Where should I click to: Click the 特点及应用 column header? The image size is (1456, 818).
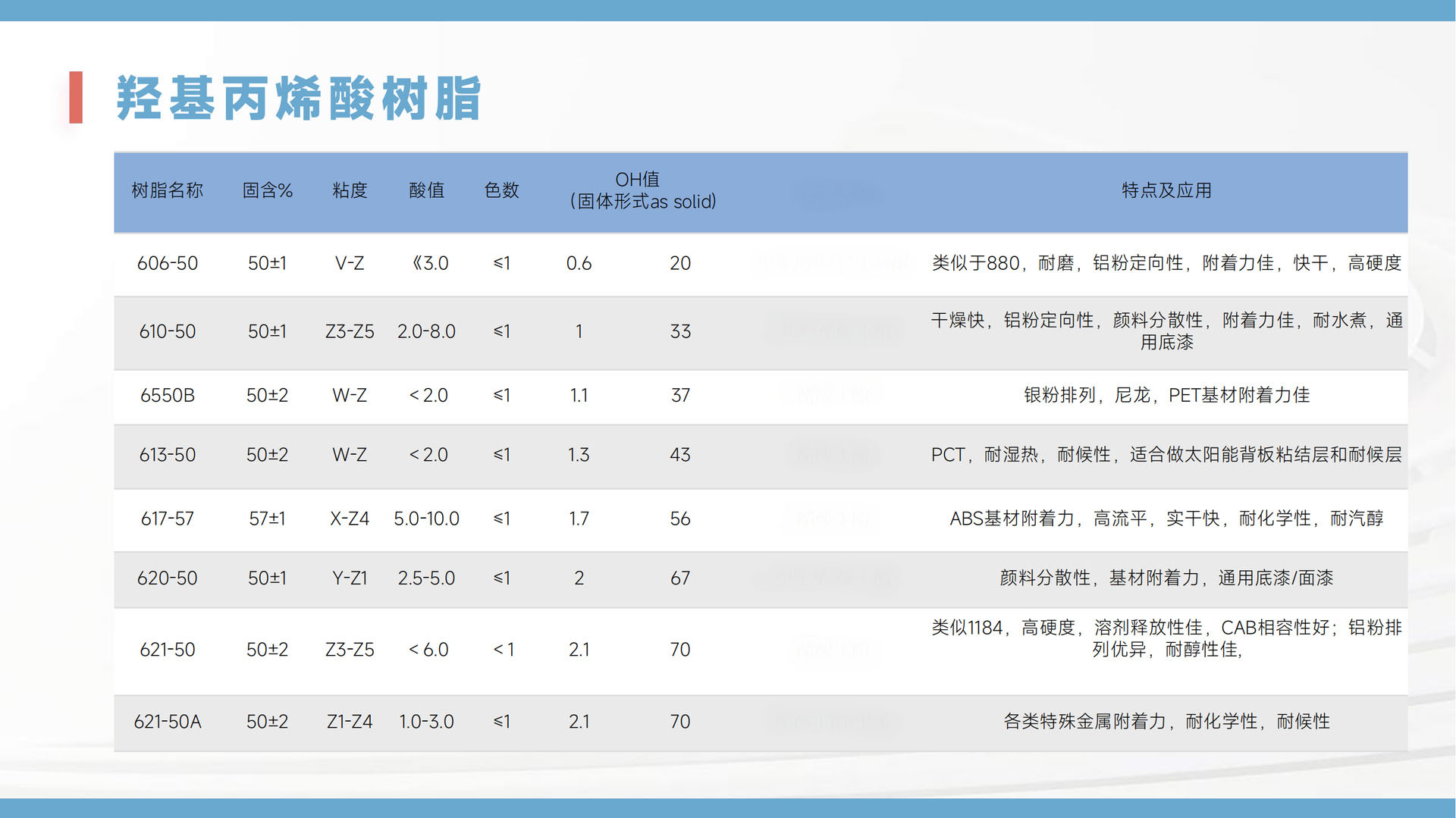(x=1166, y=190)
